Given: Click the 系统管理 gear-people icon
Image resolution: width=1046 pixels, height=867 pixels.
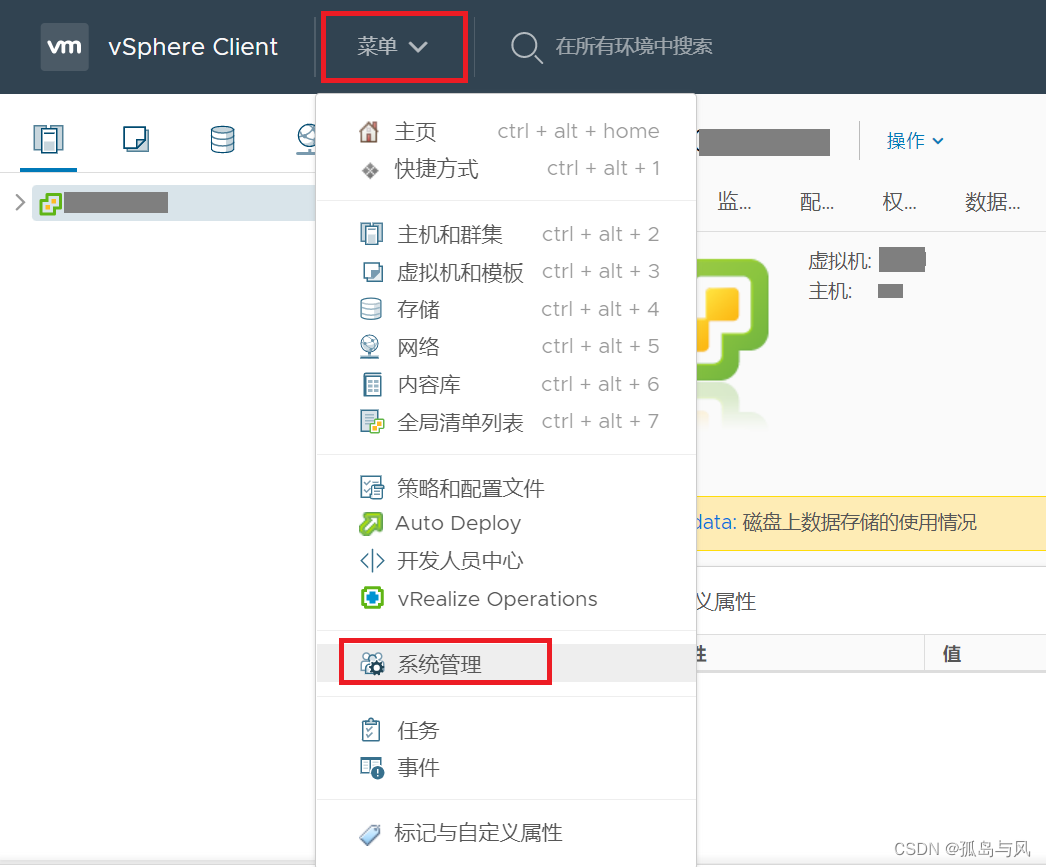Looking at the screenshot, I should tap(372, 664).
